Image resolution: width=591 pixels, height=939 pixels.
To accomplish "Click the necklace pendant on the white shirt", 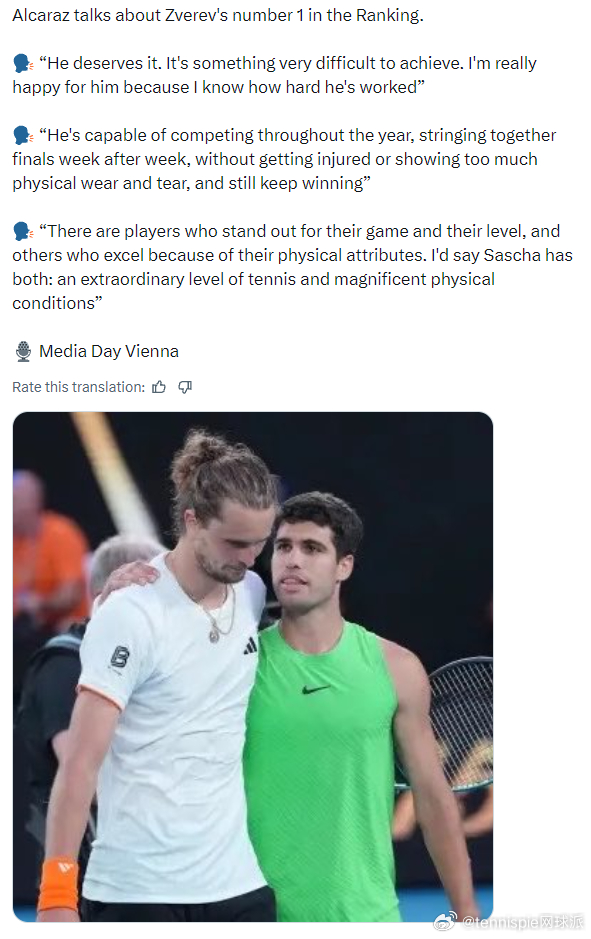I will click(214, 632).
